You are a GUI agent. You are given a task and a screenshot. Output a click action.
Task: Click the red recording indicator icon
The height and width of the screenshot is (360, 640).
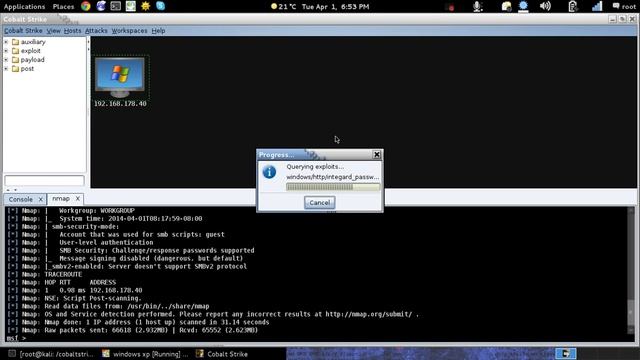point(451,7)
